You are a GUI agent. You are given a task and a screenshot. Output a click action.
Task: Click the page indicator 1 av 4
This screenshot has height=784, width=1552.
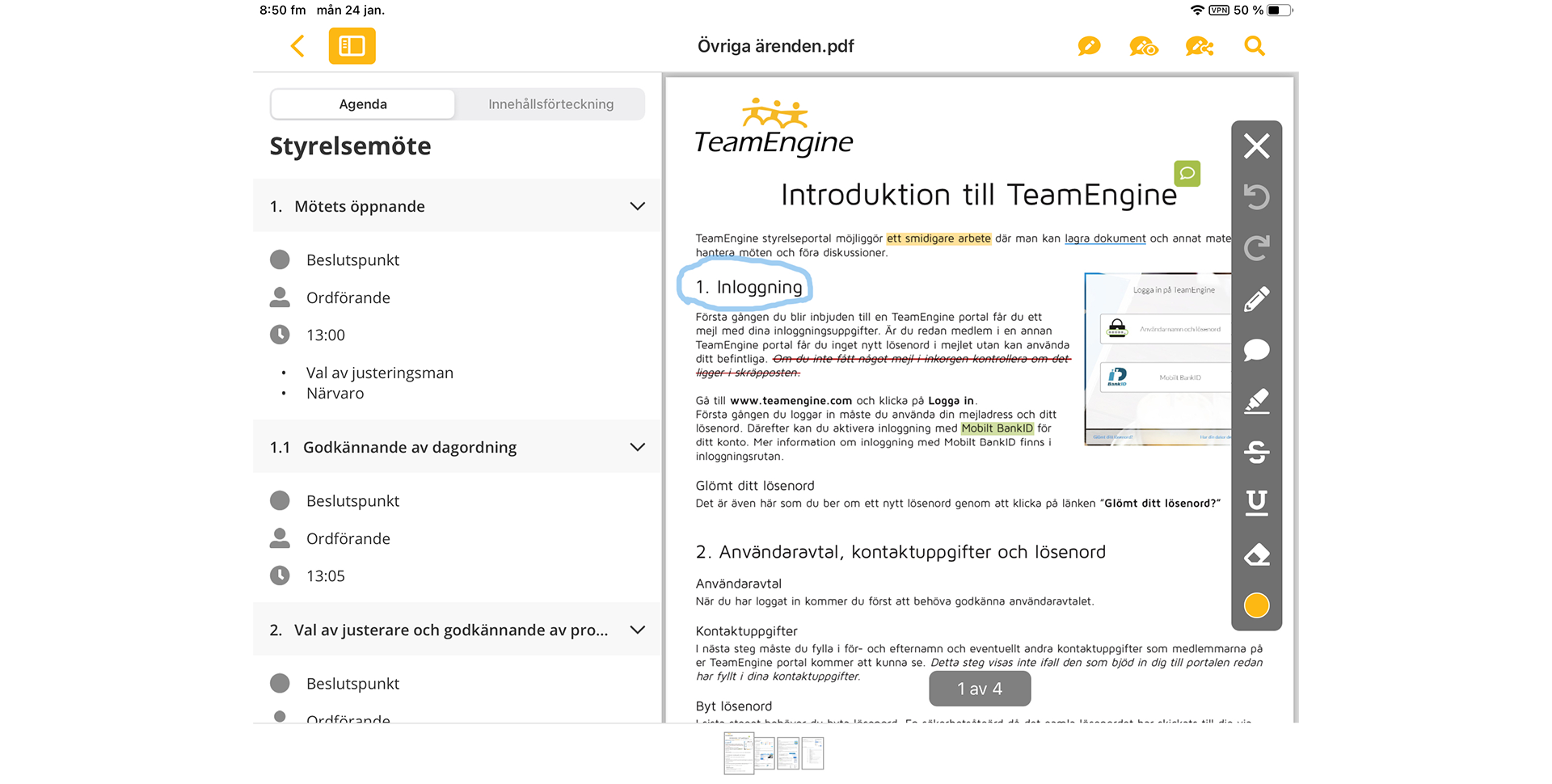click(980, 689)
